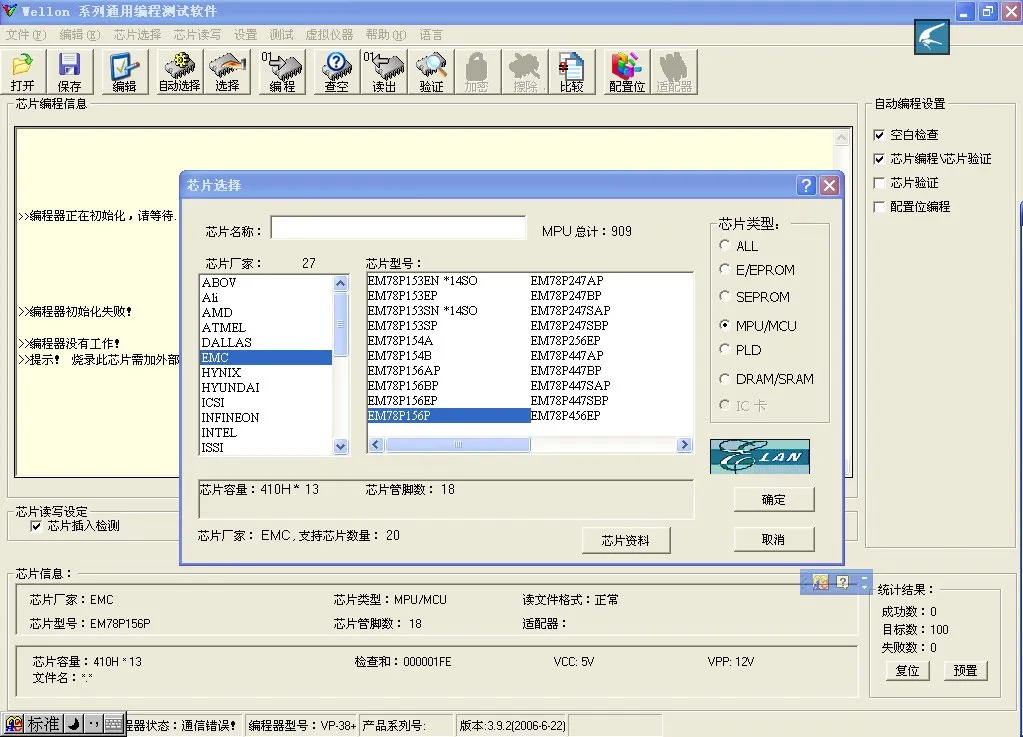The height and width of the screenshot is (737, 1023).
Task: Open the 文件(F) menu
Action: pyautogui.click(x=25, y=35)
